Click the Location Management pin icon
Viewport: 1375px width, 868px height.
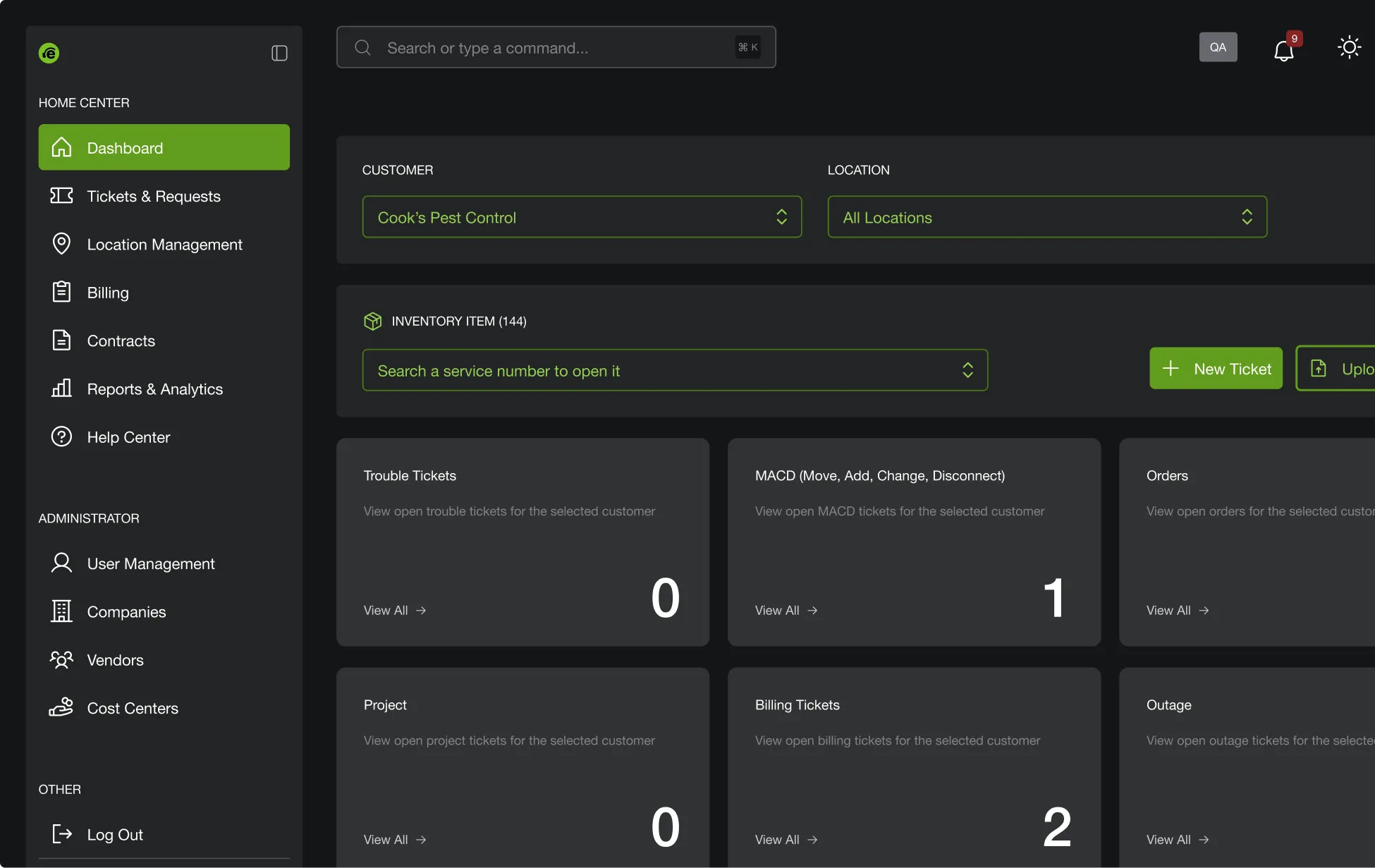pos(61,243)
